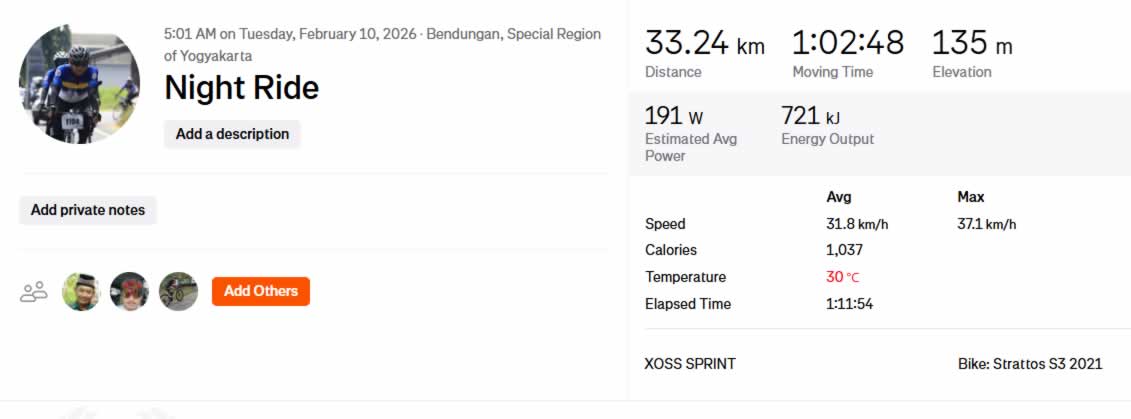Click the group athletes icon
The image size is (1131, 419).
coord(34,291)
